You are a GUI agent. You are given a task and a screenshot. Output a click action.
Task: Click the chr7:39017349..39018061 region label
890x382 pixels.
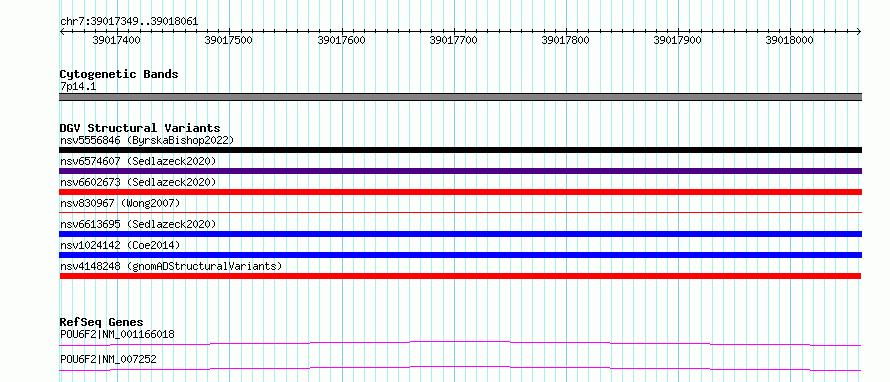(129, 22)
